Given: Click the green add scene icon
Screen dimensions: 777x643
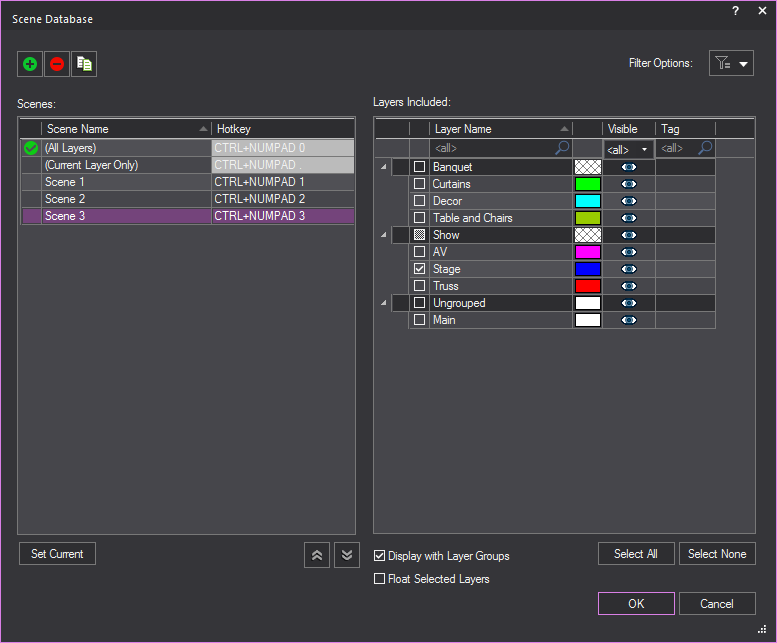Looking at the screenshot, I should click(x=30, y=64).
